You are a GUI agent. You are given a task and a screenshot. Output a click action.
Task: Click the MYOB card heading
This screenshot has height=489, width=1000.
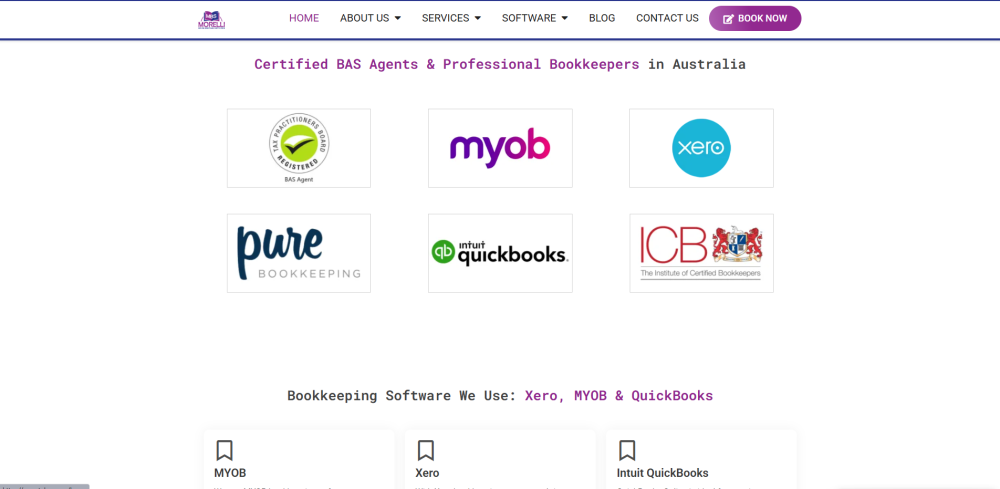pos(230,473)
